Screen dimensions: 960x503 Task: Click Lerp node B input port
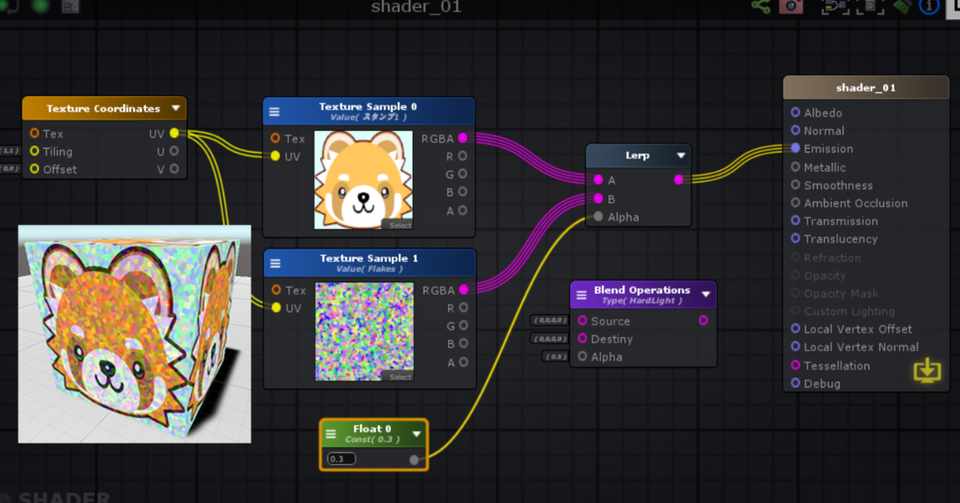(598, 198)
